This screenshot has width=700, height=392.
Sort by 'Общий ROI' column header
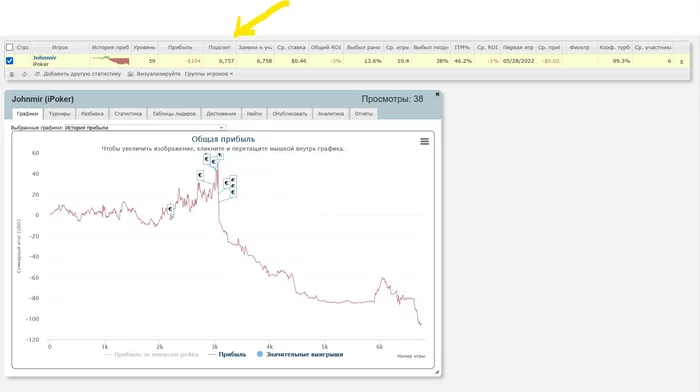[326, 47]
